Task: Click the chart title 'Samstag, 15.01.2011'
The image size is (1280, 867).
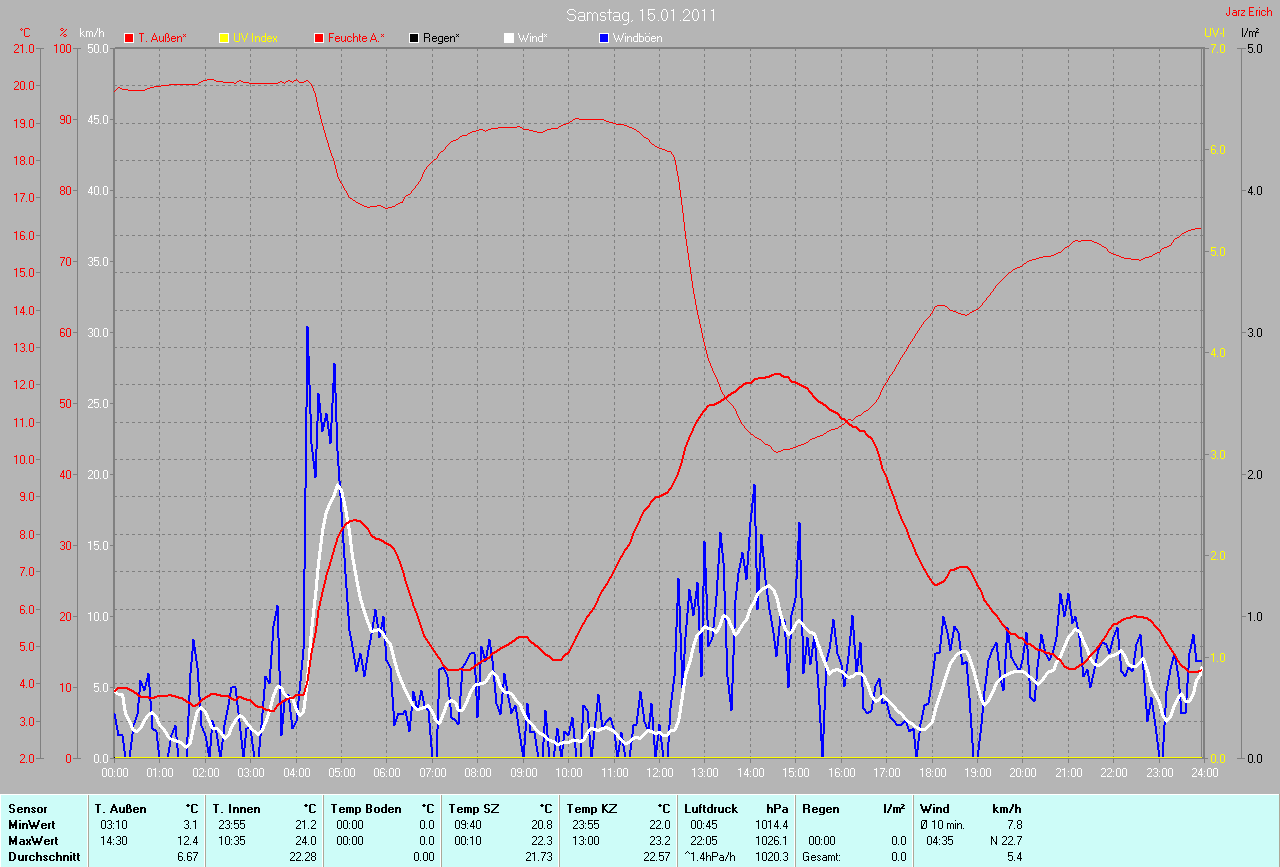Action: pos(641,15)
